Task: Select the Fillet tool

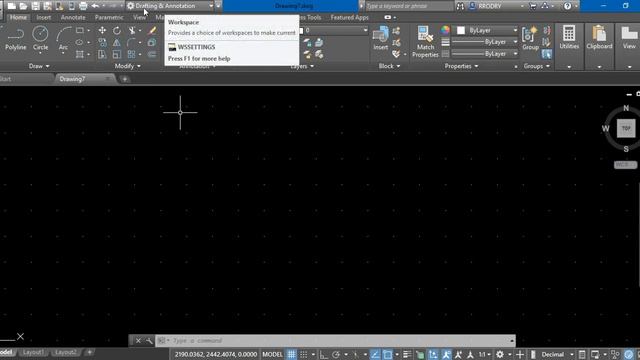Action: [x=131, y=42]
